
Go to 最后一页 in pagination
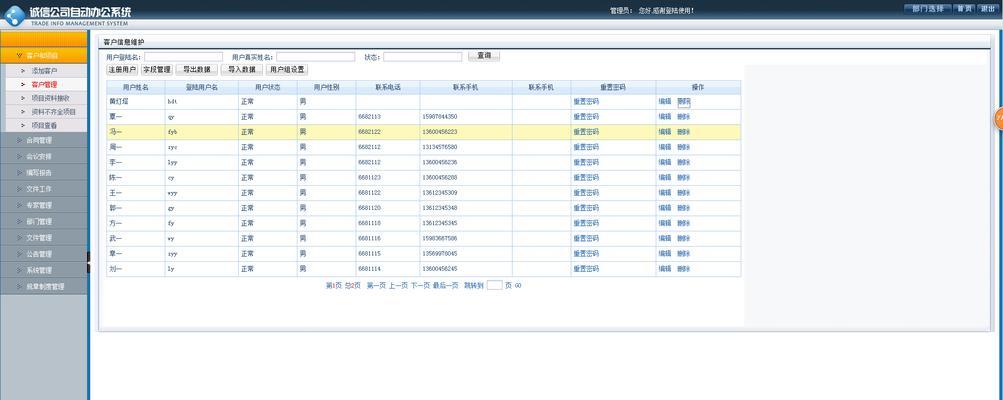click(445, 285)
